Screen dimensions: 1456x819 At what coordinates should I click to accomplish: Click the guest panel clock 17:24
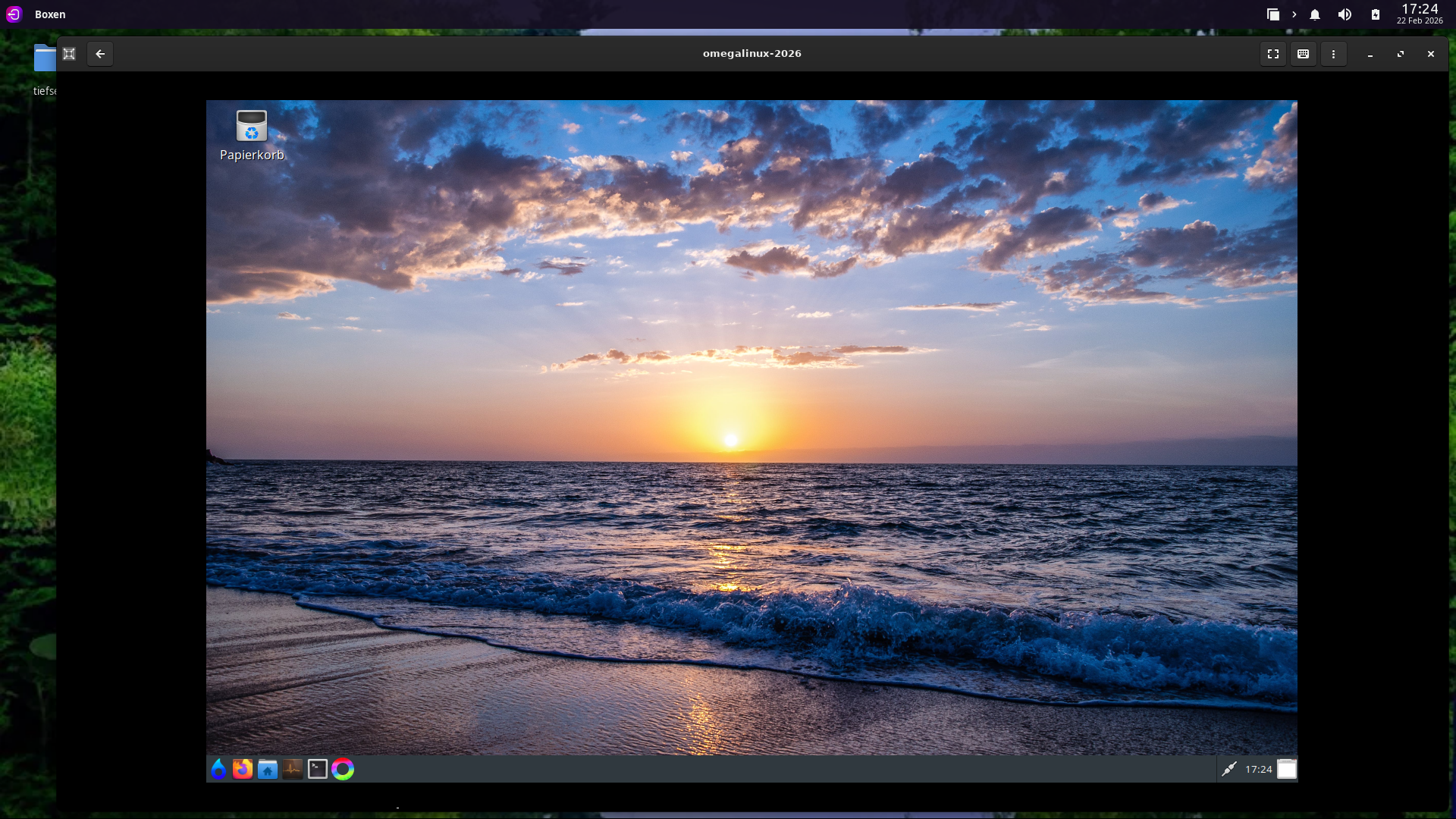tap(1258, 769)
